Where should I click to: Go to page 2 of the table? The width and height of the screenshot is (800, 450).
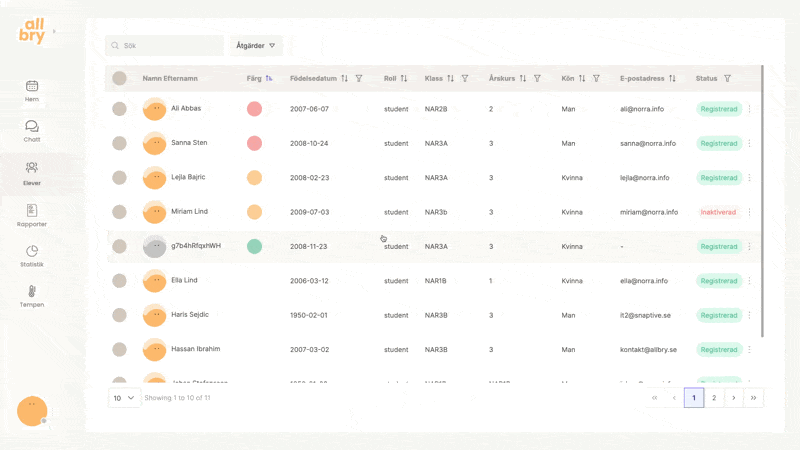click(x=714, y=398)
